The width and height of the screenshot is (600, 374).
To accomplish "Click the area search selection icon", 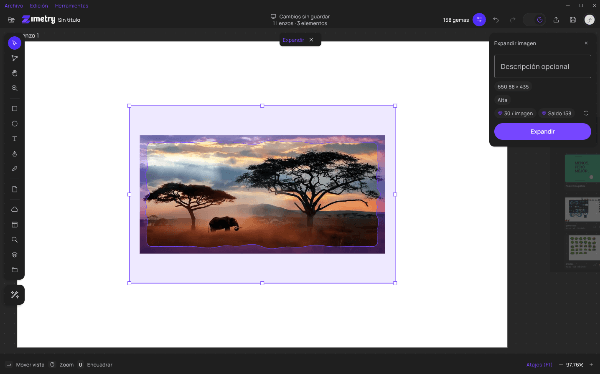I will point(15,240).
